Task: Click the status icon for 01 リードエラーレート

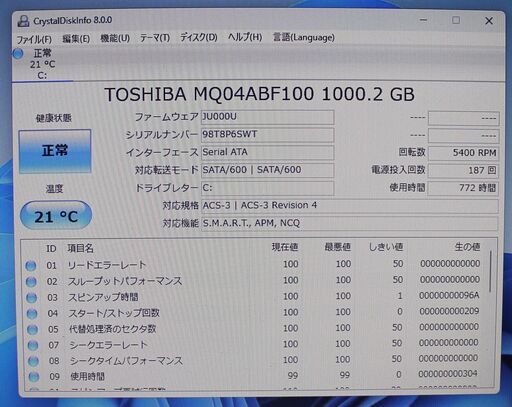Action: [31, 266]
